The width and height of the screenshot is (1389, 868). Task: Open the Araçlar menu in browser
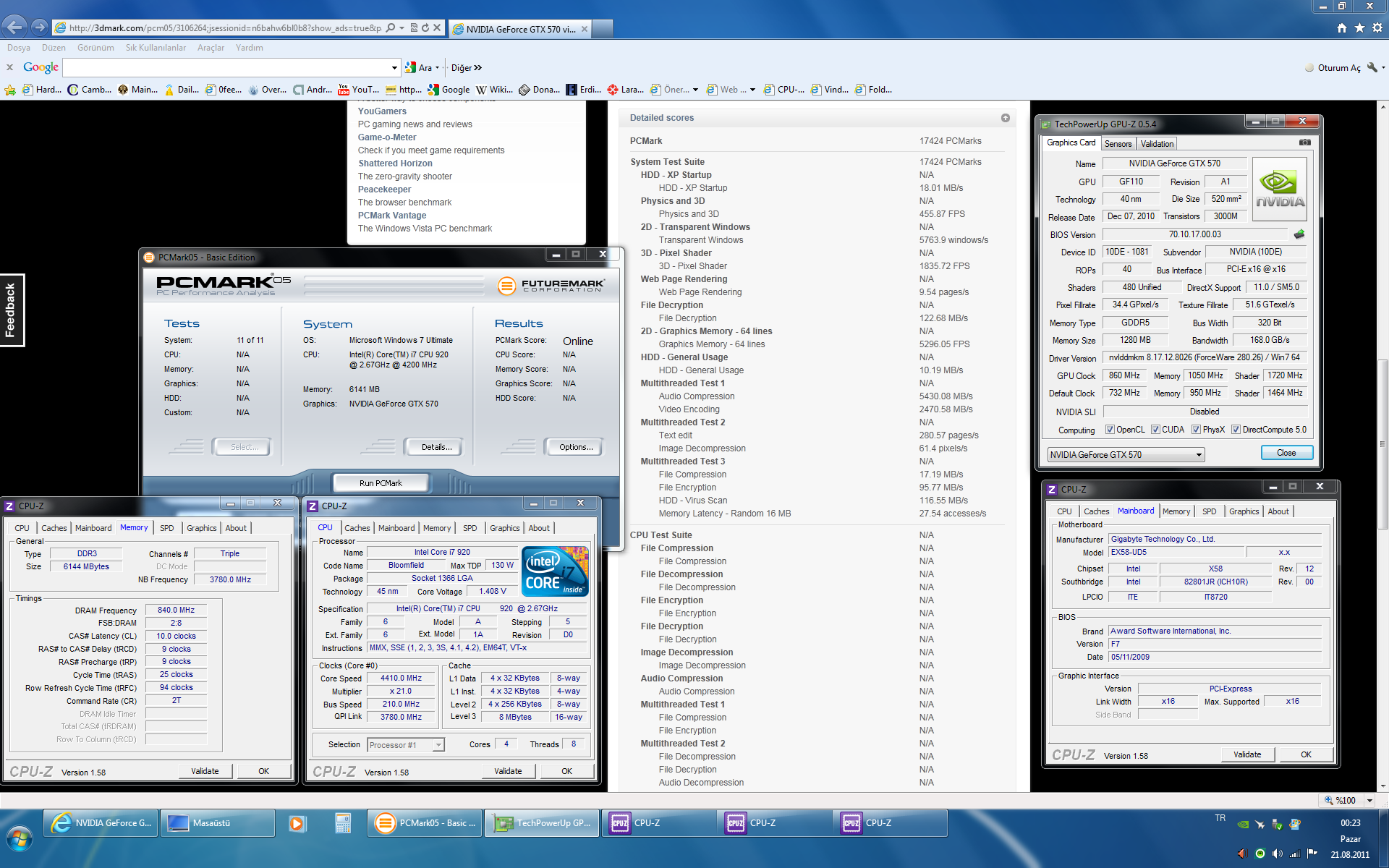tap(211, 48)
